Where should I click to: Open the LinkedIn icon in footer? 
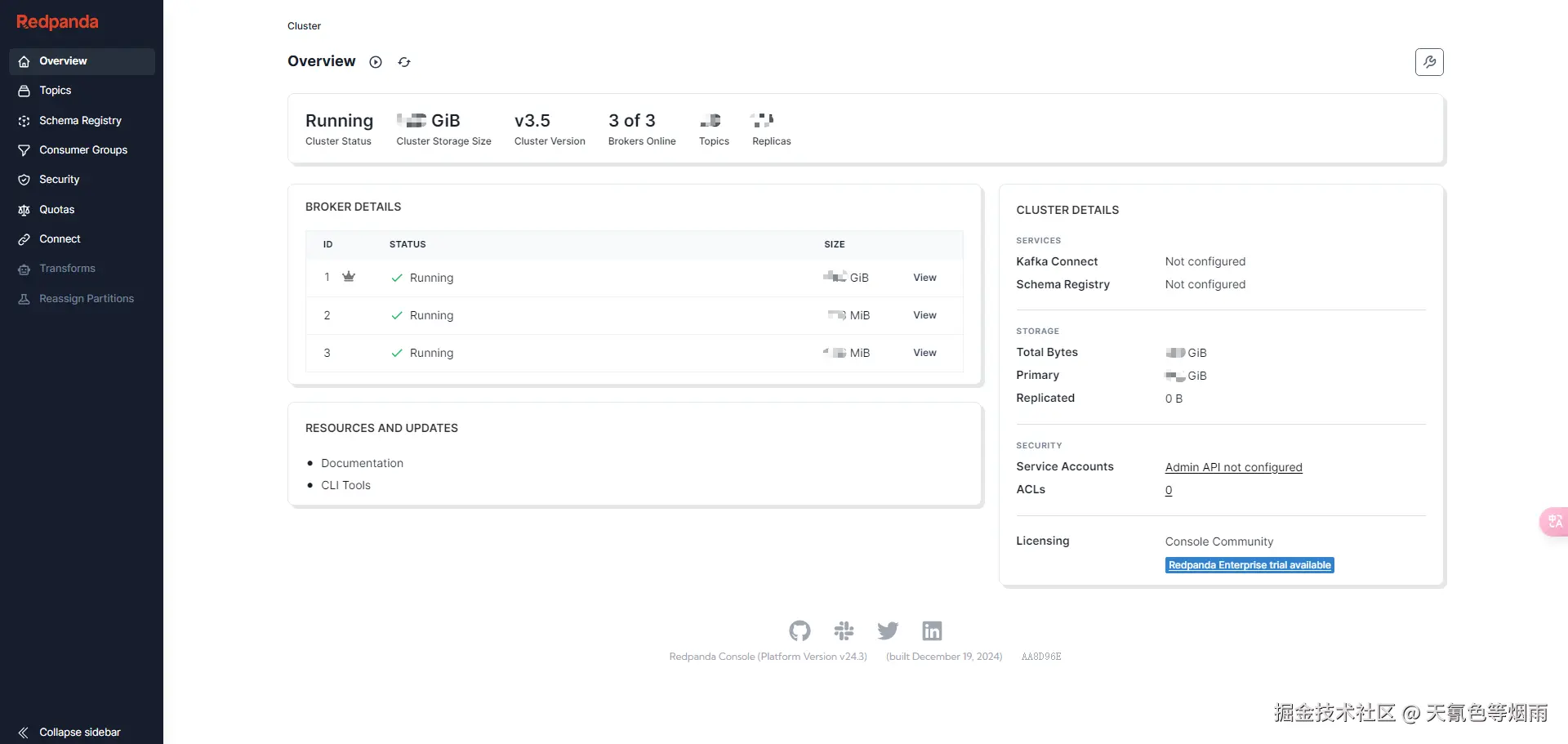(x=932, y=630)
